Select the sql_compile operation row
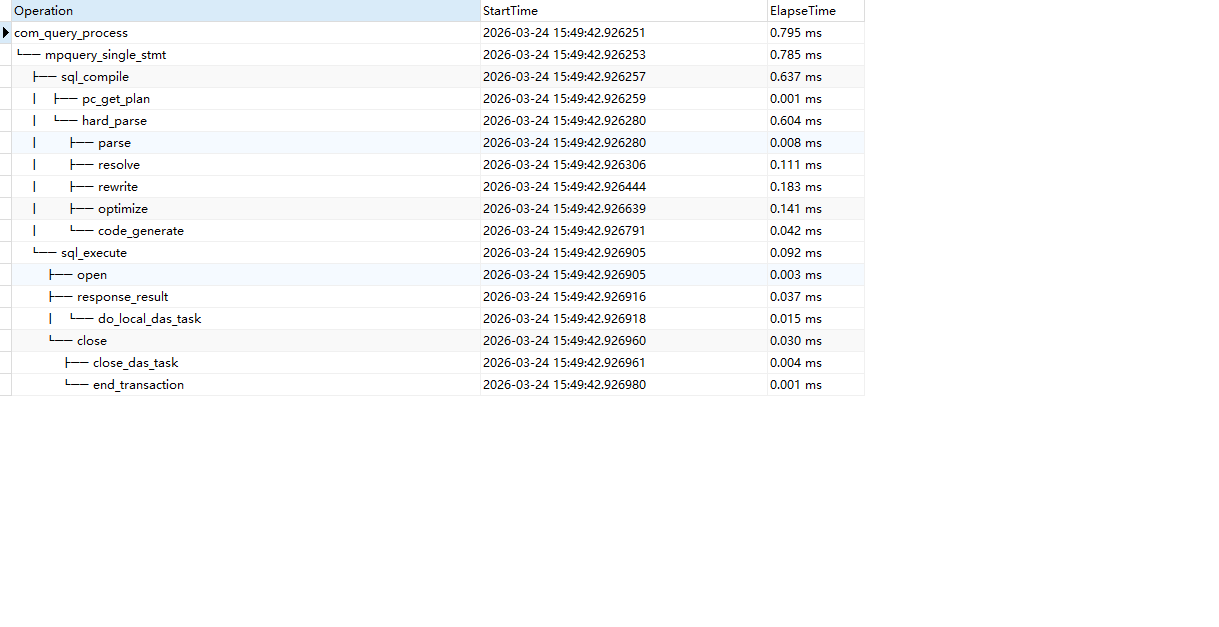 tap(95, 77)
